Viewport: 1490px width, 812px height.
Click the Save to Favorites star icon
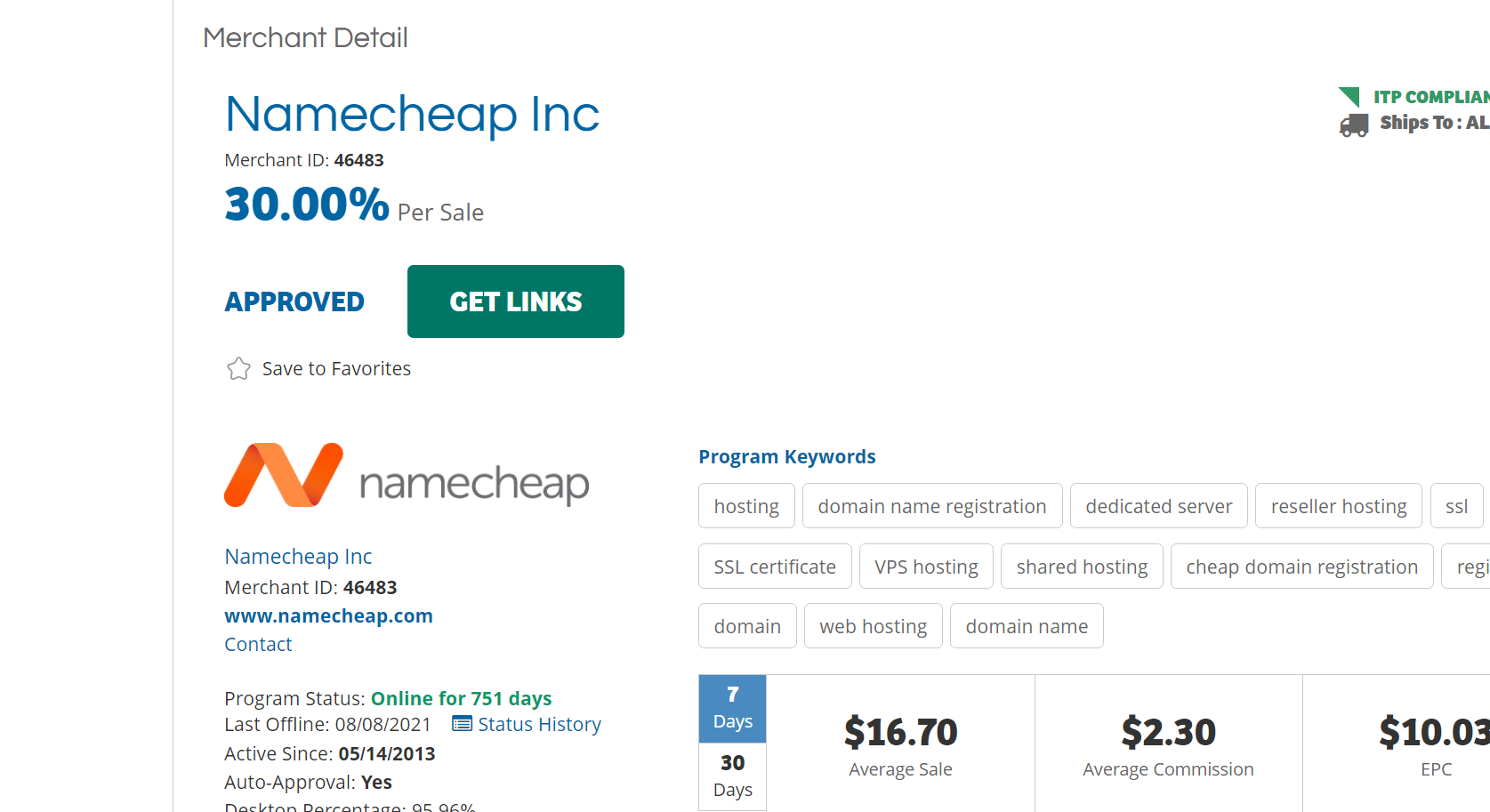click(x=238, y=368)
